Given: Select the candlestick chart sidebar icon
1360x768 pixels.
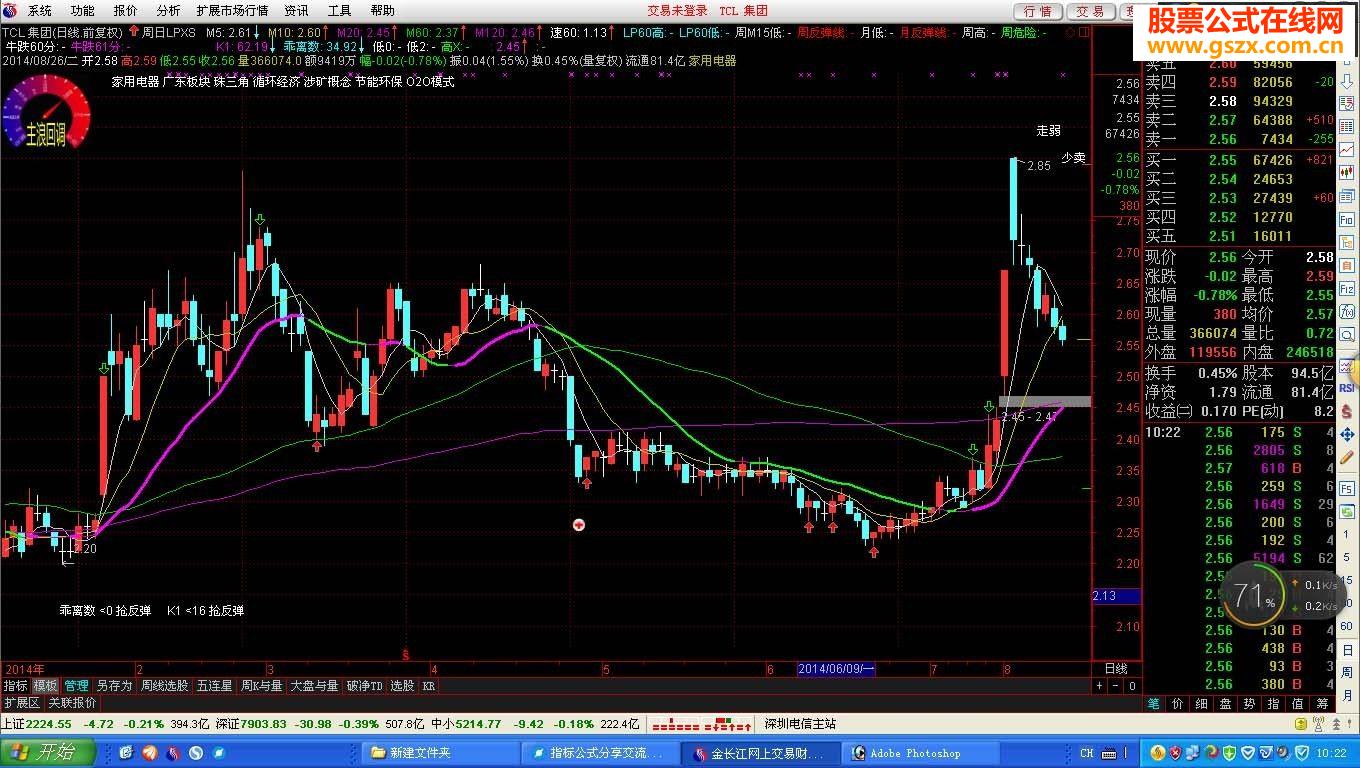Looking at the screenshot, I should (1346, 171).
